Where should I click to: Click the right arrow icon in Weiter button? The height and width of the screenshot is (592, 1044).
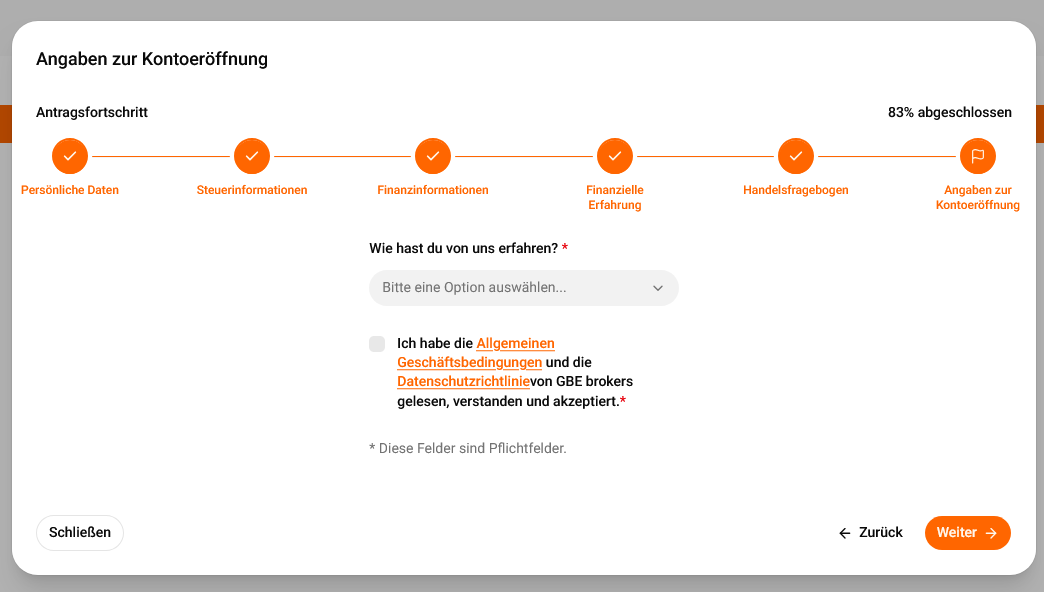pos(991,533)
